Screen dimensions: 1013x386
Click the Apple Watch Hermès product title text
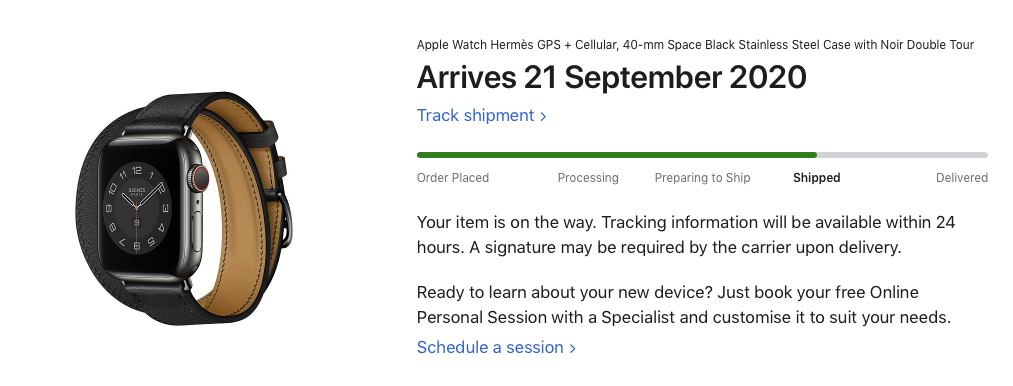click(x=695, y=45)
